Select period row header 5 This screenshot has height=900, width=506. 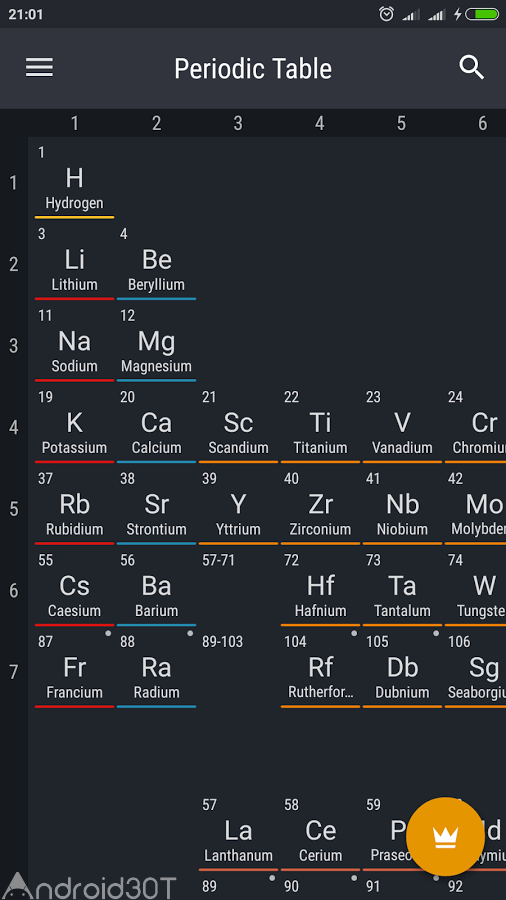click(x=14, y=509)
